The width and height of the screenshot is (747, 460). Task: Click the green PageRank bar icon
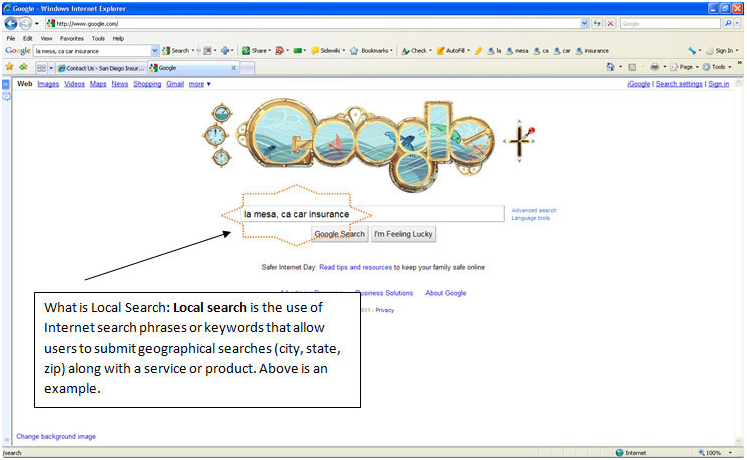(x=297, y=50)
